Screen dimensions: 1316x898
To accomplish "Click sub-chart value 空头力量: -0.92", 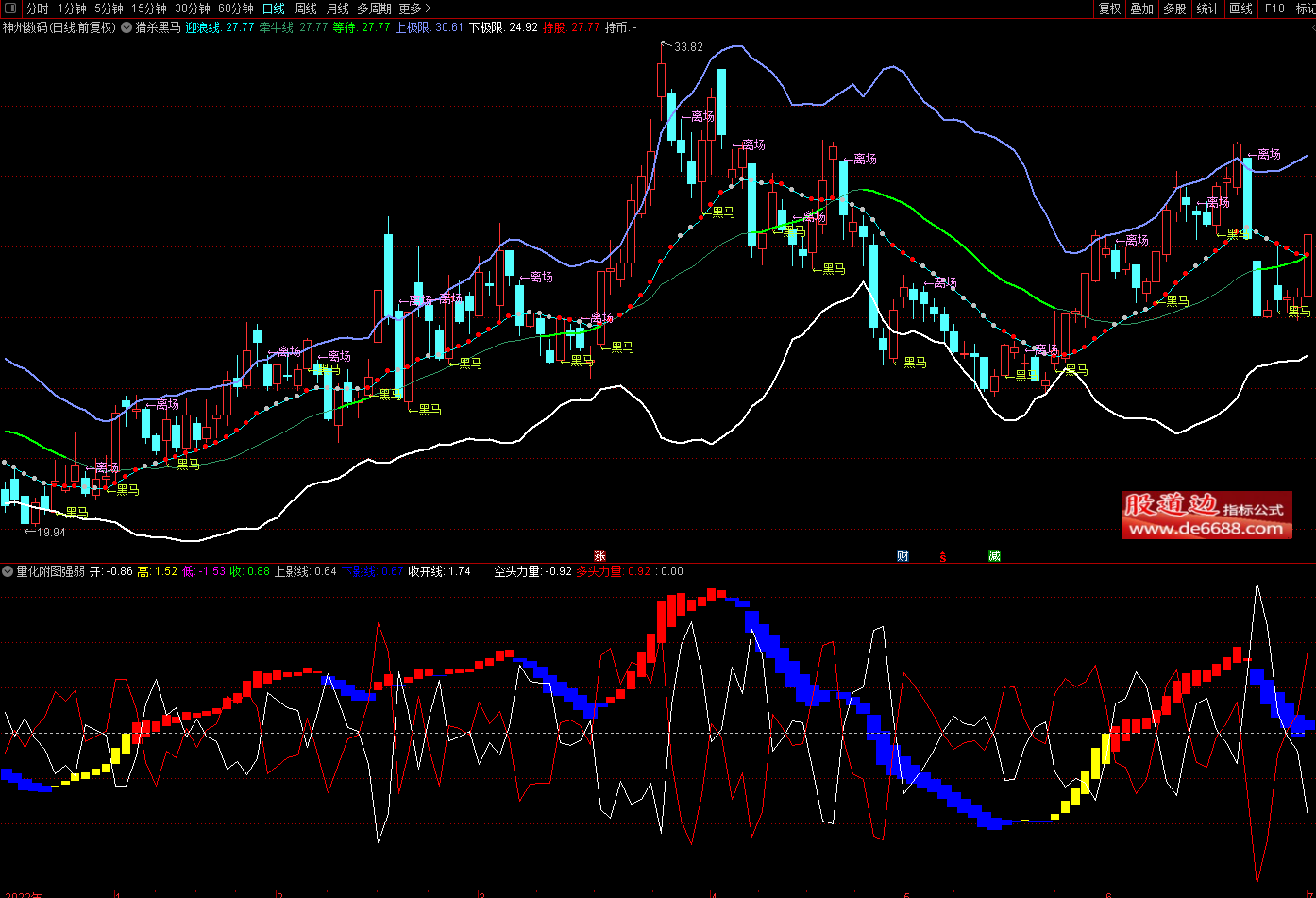I will pos(533,571).
